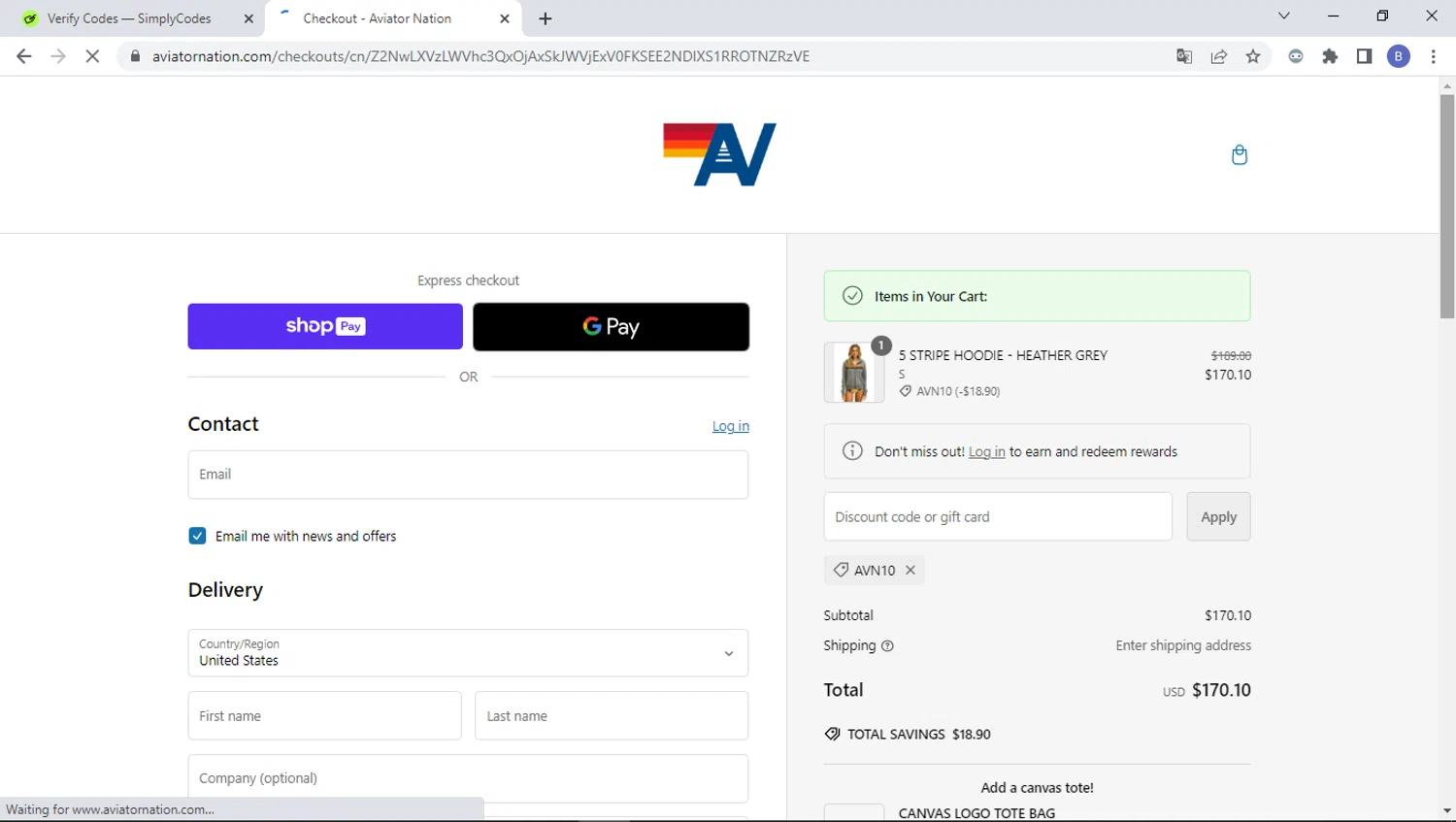The height and width of the screenshot is (822, 1456).
Task: Click Discount code or gift card field
Action: click(998, 516)
